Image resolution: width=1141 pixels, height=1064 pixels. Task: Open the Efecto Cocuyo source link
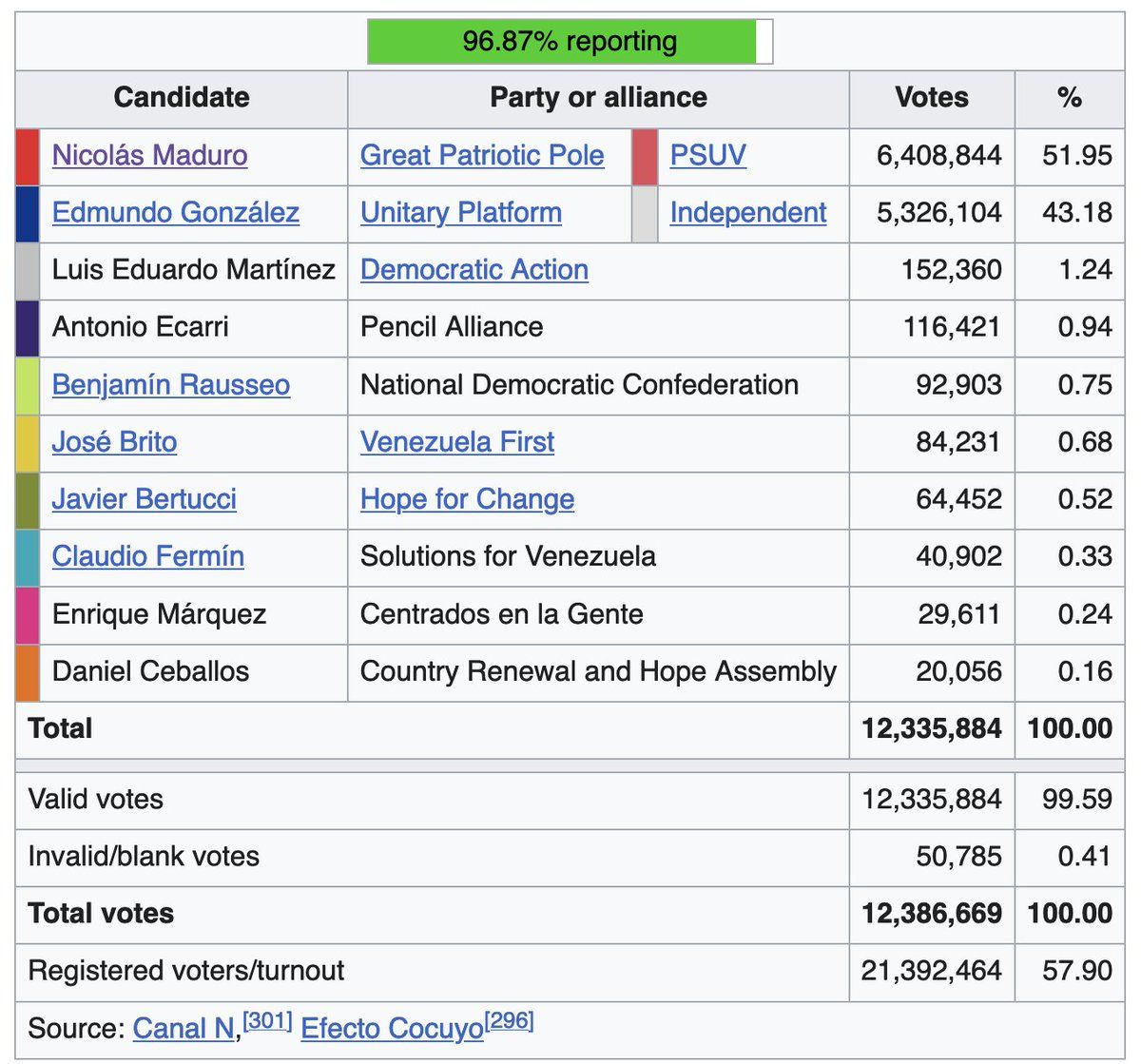pos(392,1028)
